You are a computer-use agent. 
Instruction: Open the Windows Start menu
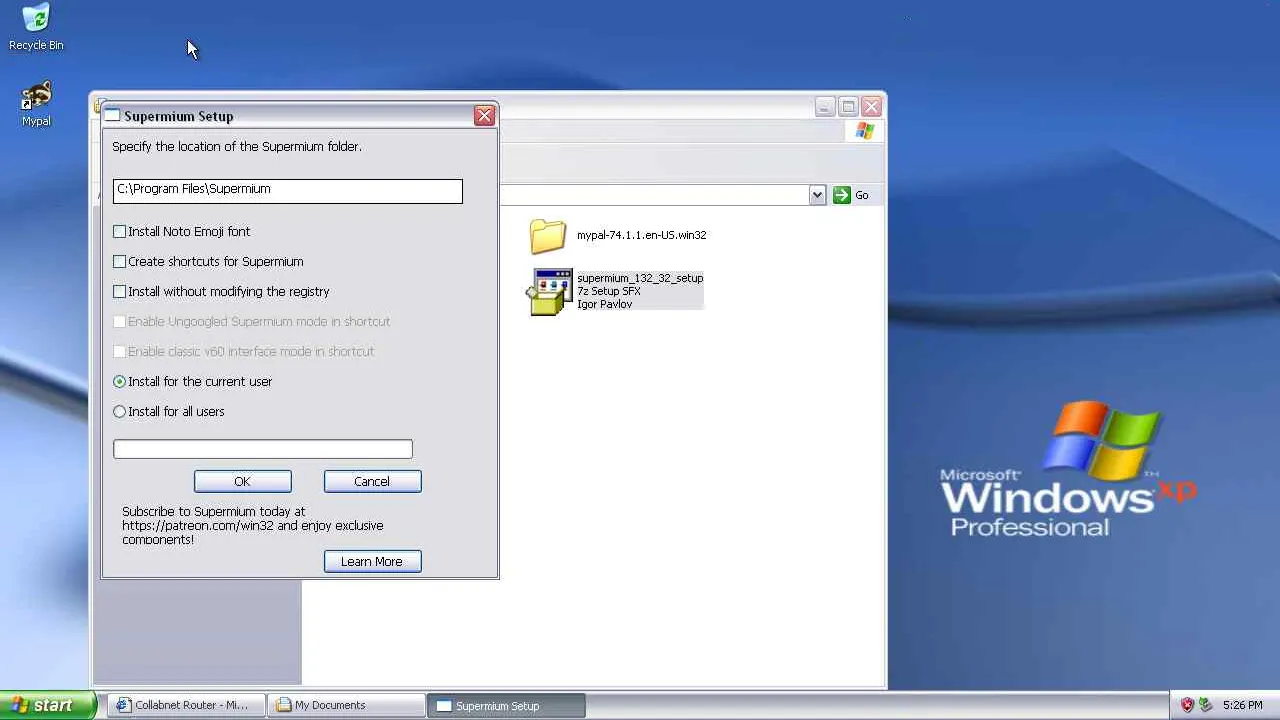pos(47,705)
